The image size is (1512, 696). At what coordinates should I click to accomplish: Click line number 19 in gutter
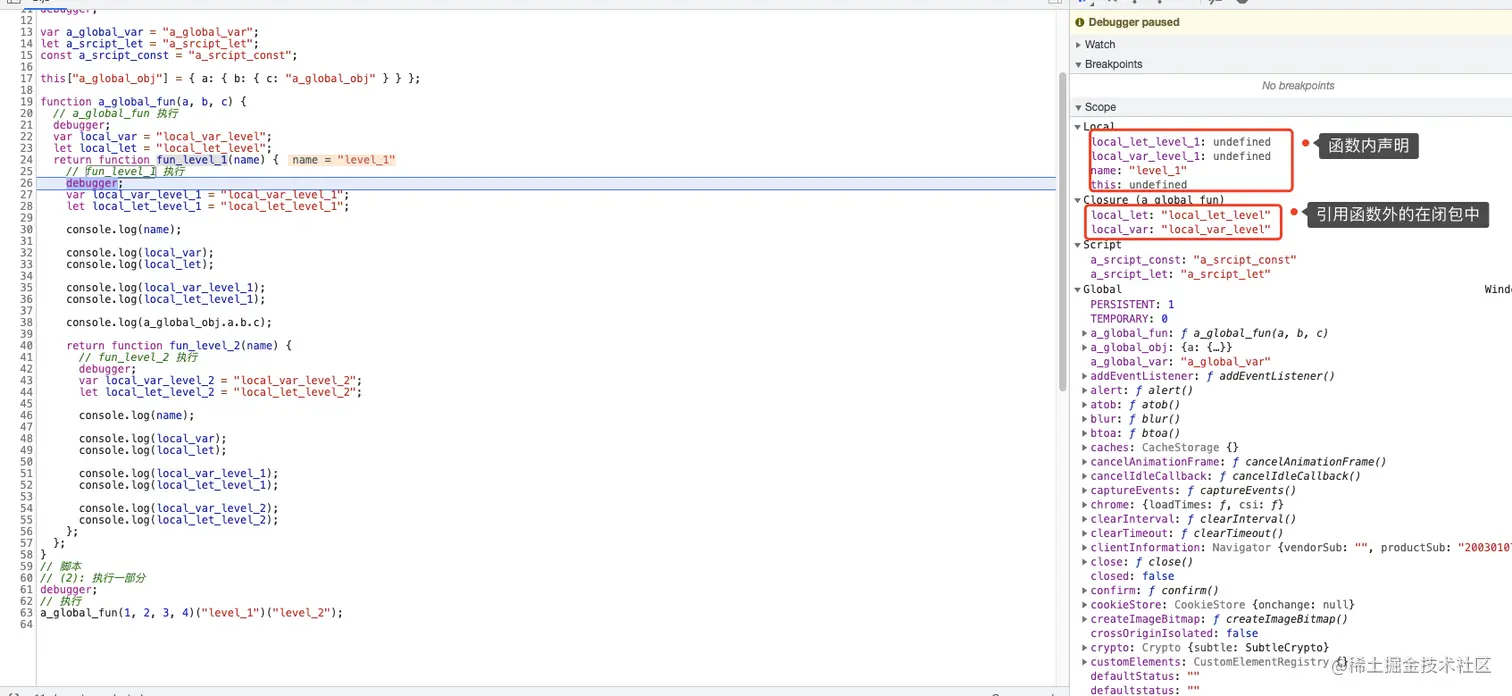click(x=27, y=102)
